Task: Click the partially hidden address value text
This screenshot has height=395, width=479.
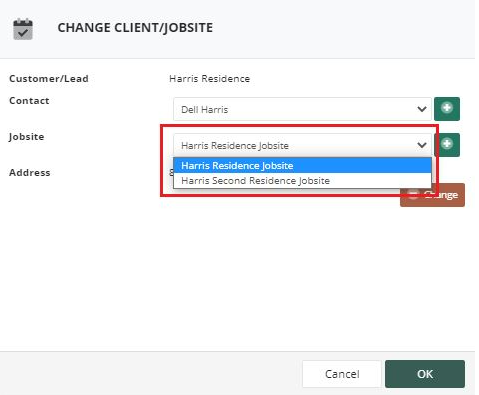Action: 171,173
